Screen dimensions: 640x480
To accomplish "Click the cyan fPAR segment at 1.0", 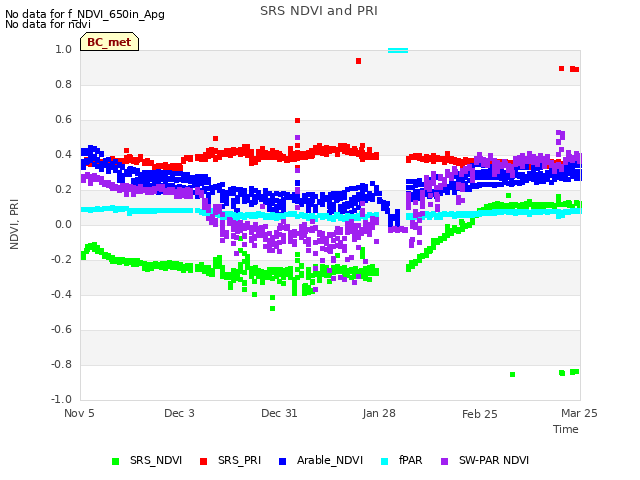I will [x=398, y=51].
